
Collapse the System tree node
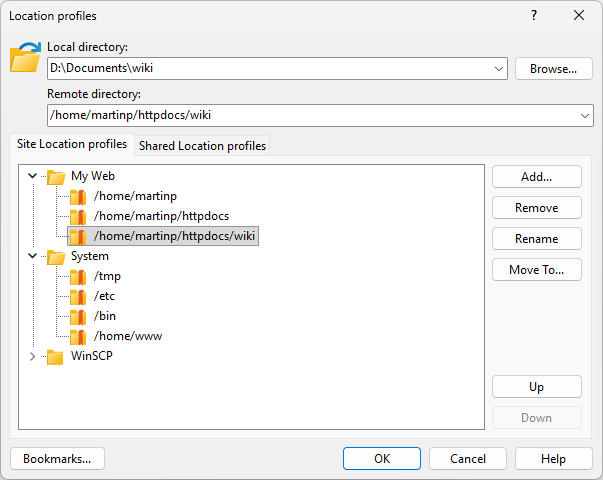tap(33, 257)
